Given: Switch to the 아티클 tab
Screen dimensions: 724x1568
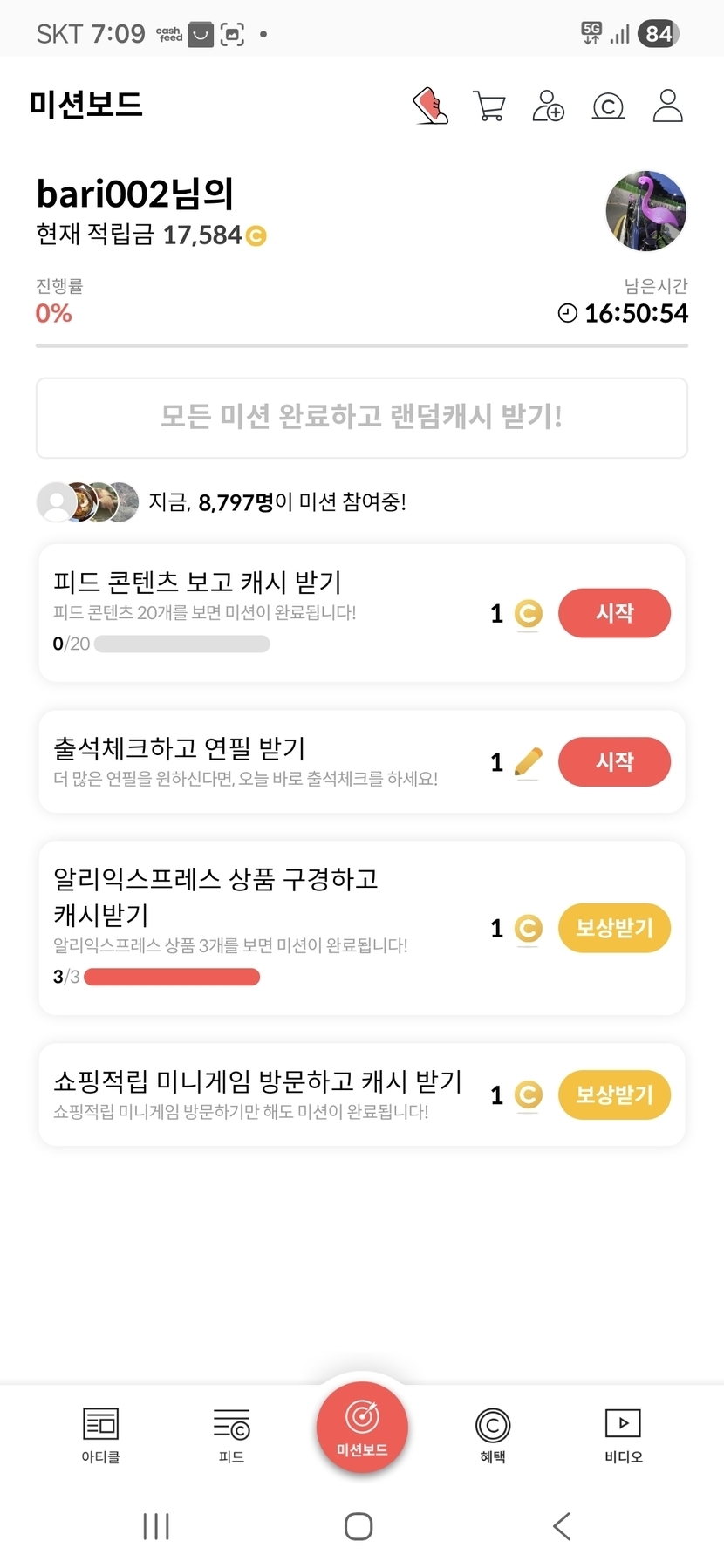Looking at the screenshot, I should pyautogui.click(x=100, y=1435).
